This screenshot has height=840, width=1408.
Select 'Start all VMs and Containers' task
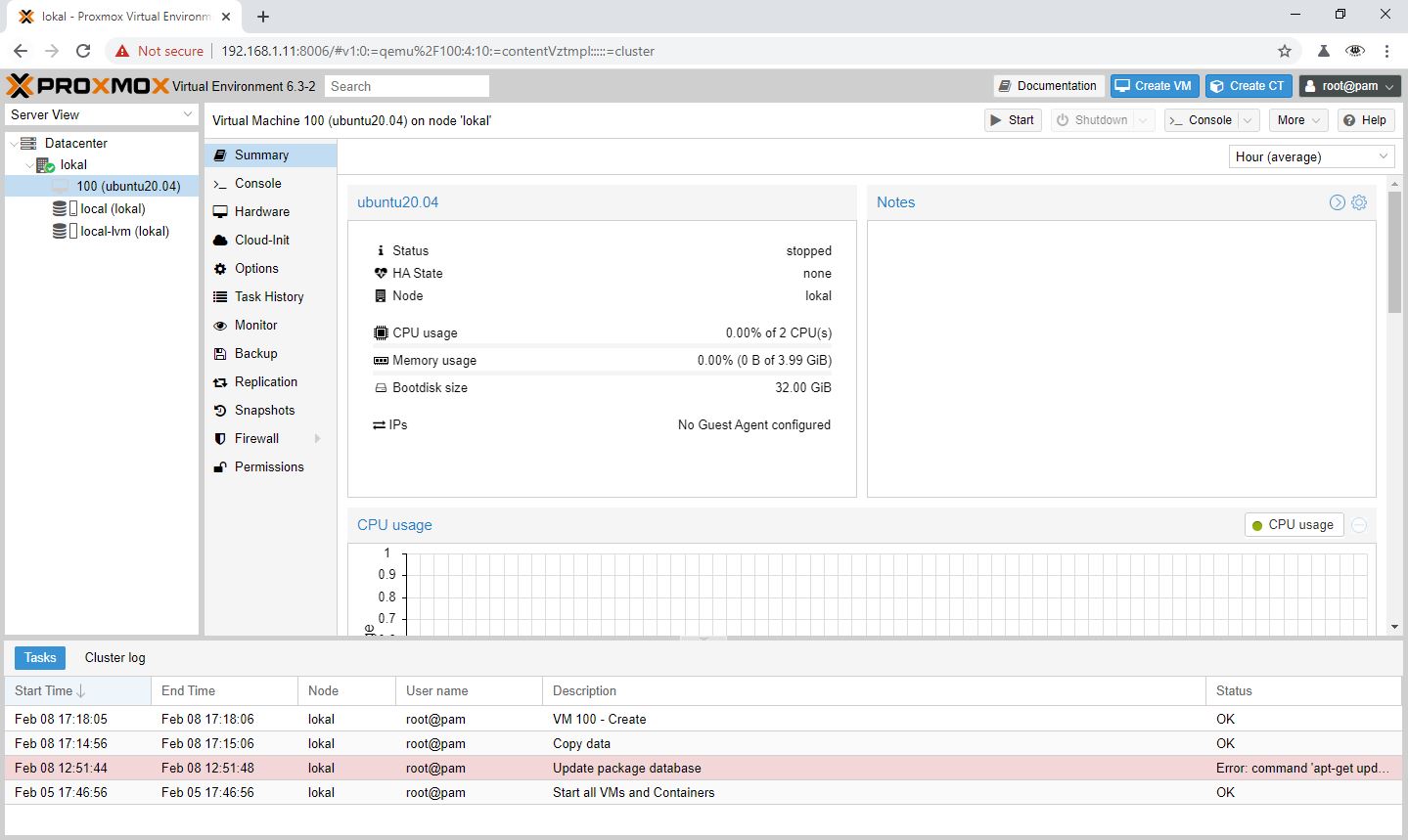(x=703, y=792)
